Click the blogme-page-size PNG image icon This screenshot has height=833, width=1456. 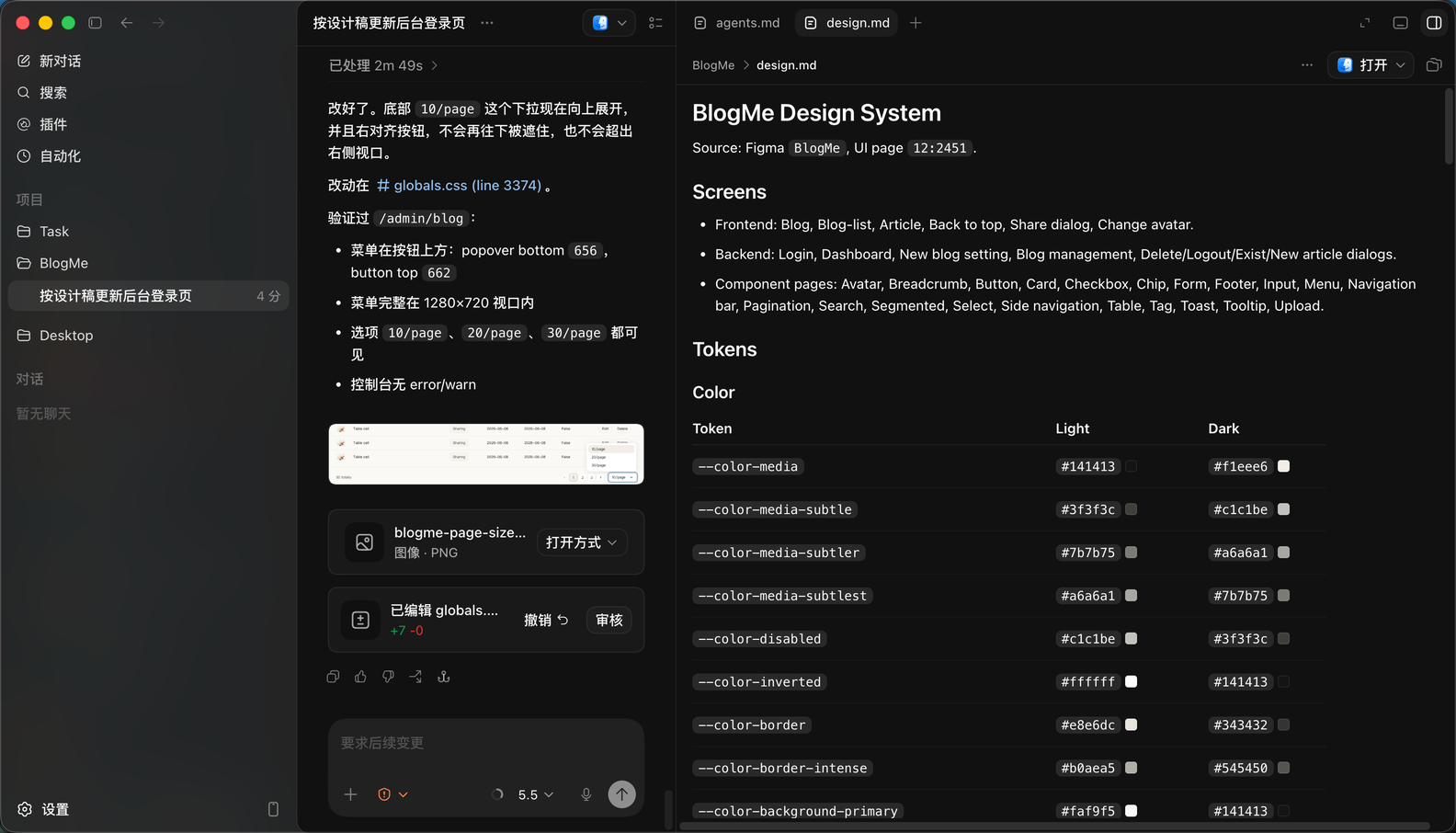point(364,542)
